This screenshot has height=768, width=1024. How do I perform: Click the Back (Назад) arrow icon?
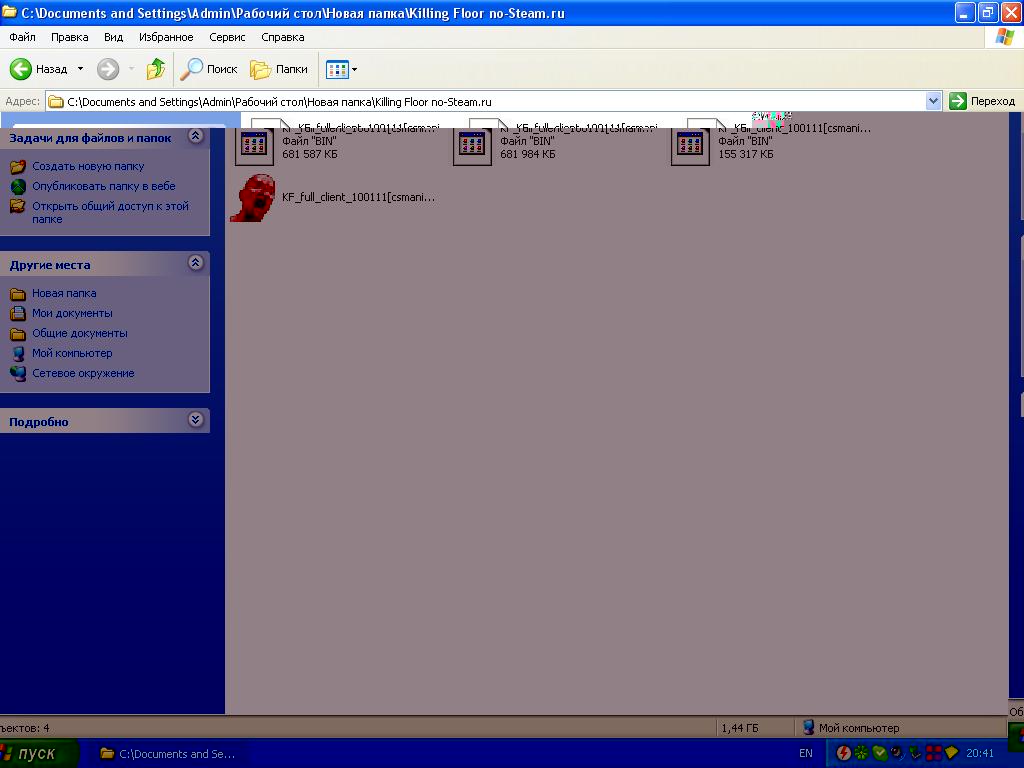21,69
